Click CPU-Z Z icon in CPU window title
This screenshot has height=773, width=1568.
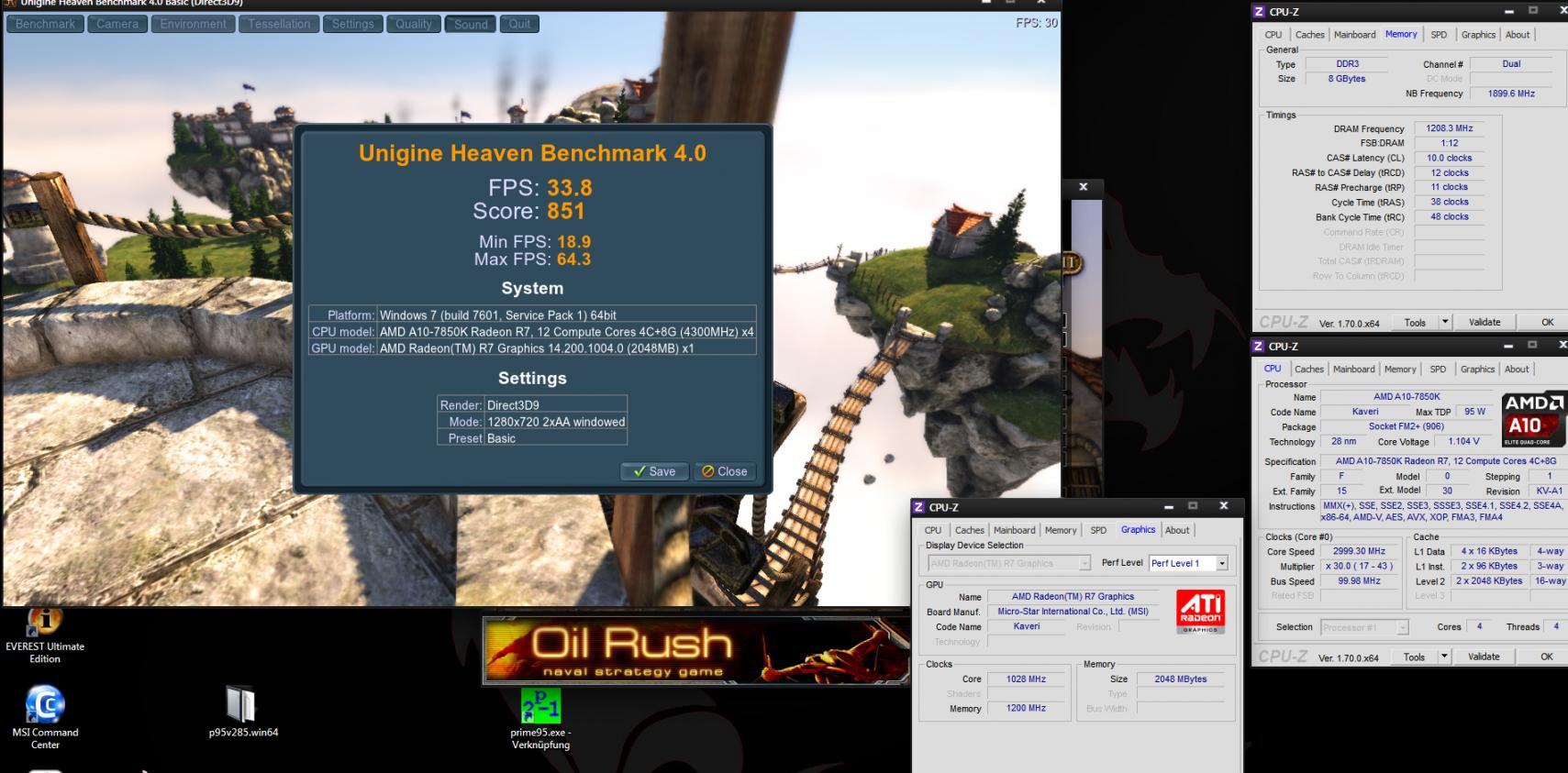tap(1258, 347)
